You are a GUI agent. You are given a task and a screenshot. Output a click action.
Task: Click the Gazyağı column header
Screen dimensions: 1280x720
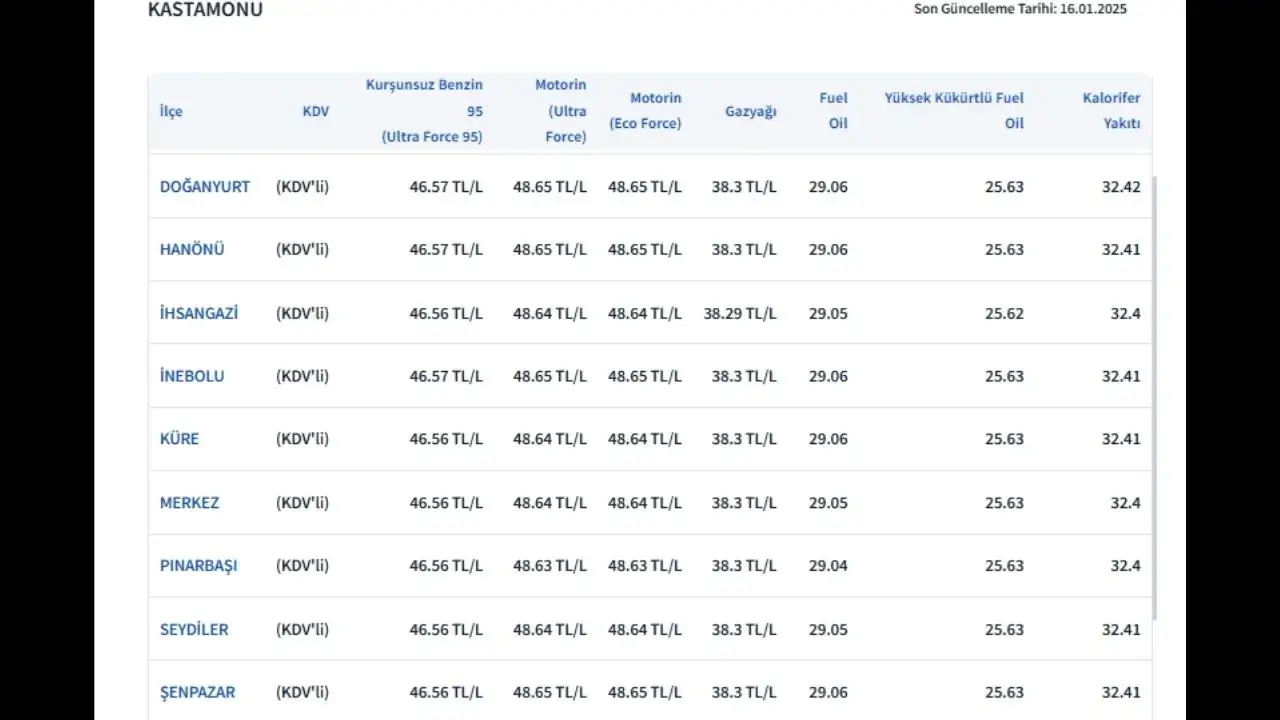(x=751, y=111)
